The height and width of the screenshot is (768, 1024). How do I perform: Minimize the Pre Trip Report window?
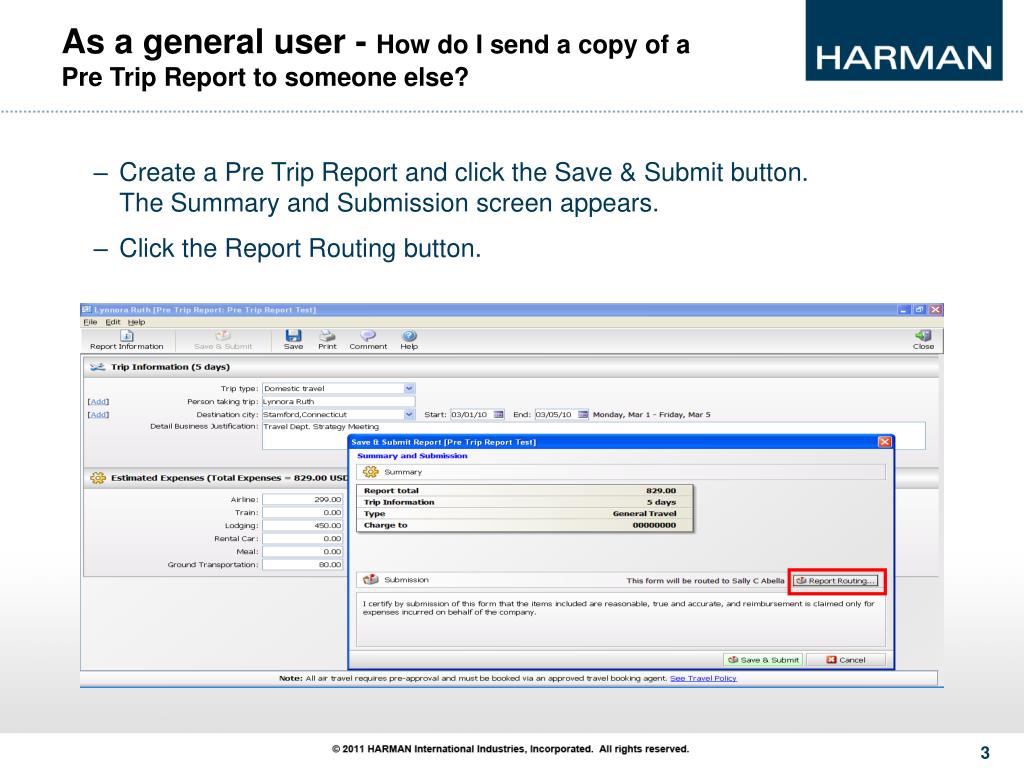click(904, 310)
